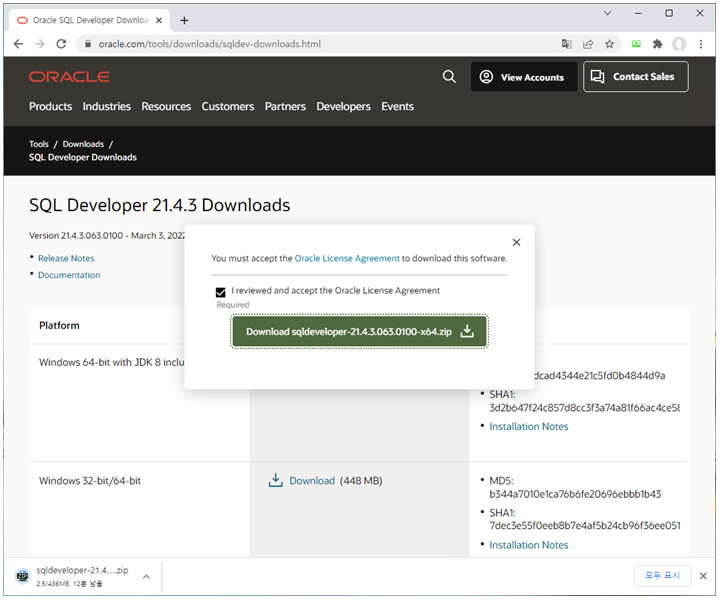Open a new browser tab
The width and height of the screenshot is (721, 601).
coord(184,20)
